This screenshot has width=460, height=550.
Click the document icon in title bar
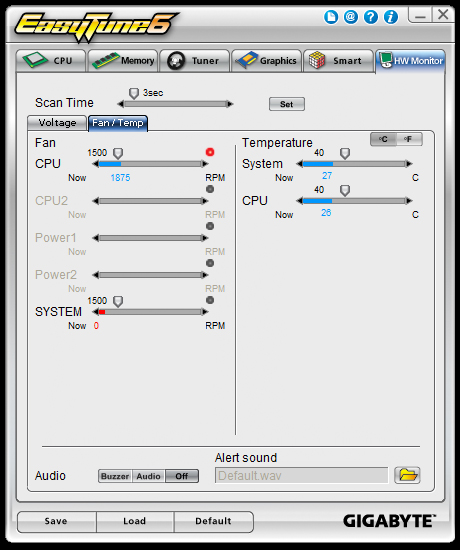[331, 16]
